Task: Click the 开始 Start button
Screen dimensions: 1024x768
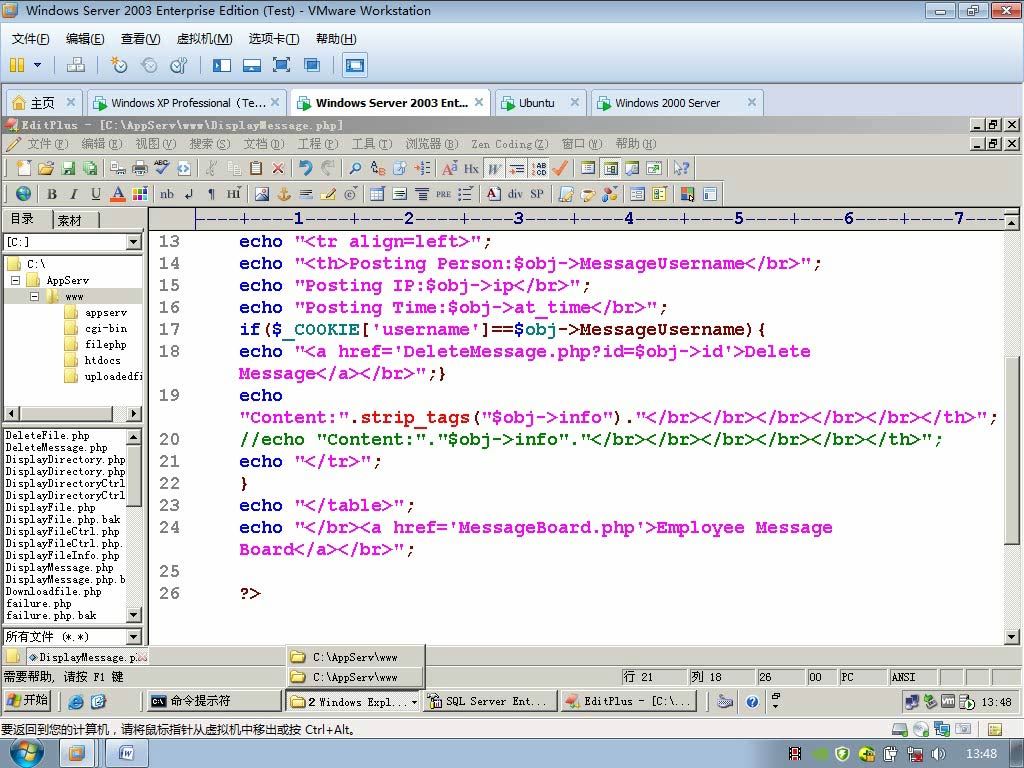Action: (27, 701)
